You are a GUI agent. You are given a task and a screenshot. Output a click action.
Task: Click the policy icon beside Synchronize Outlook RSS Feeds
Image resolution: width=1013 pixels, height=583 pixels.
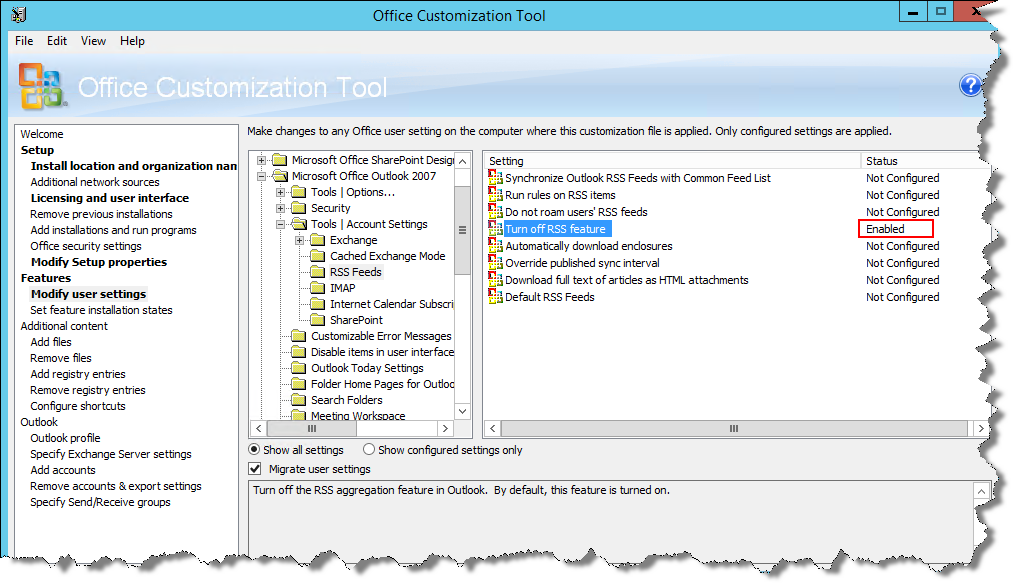[x=496, y=177]
